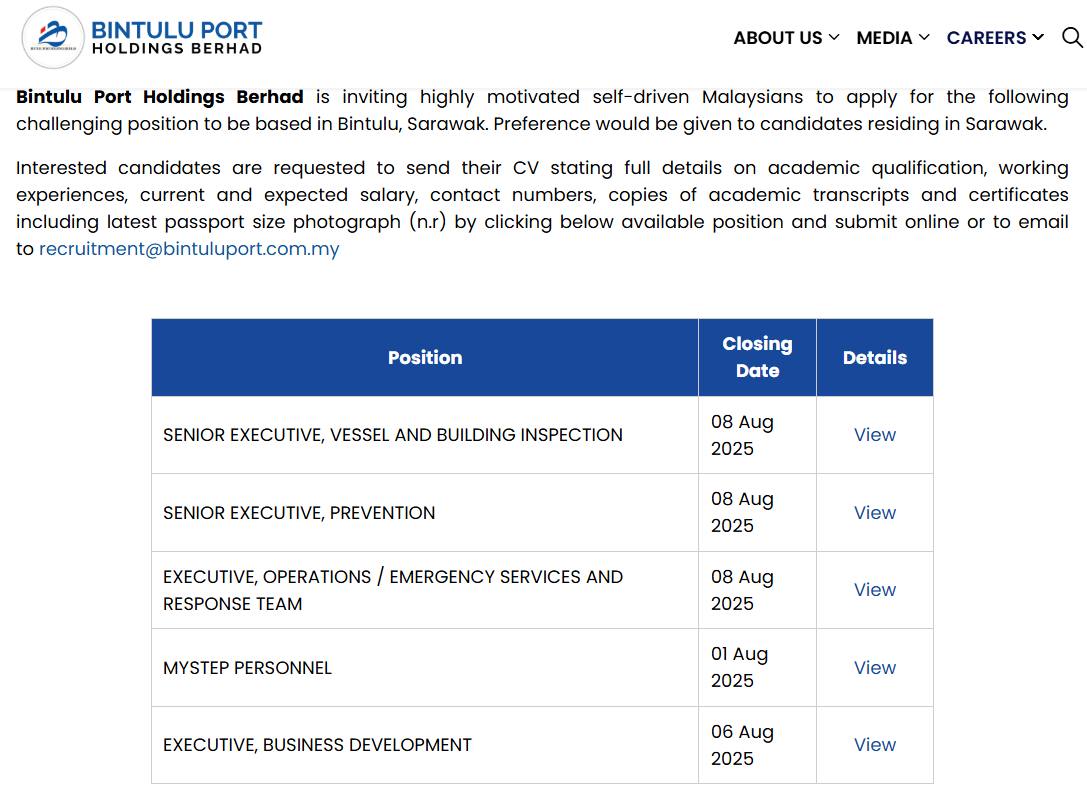View Executive, Operations / Emergency Services details

(x=874, y=590)
